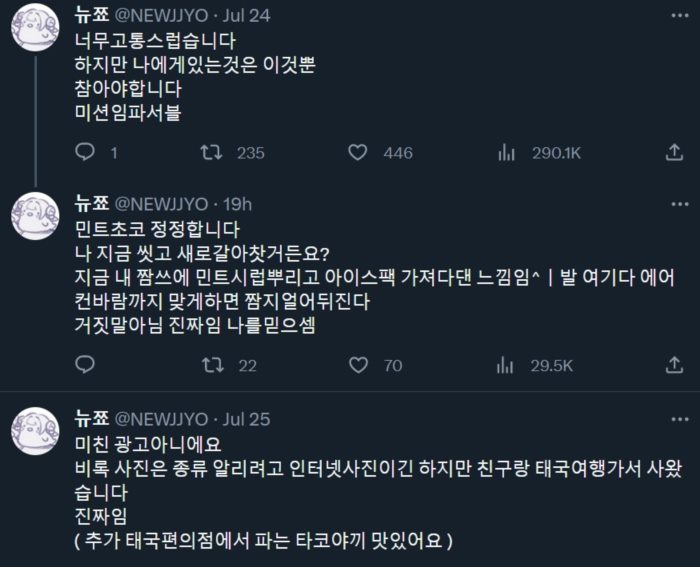
Task: Like the tweet with 446 likes
Action: tap(358, 152)
